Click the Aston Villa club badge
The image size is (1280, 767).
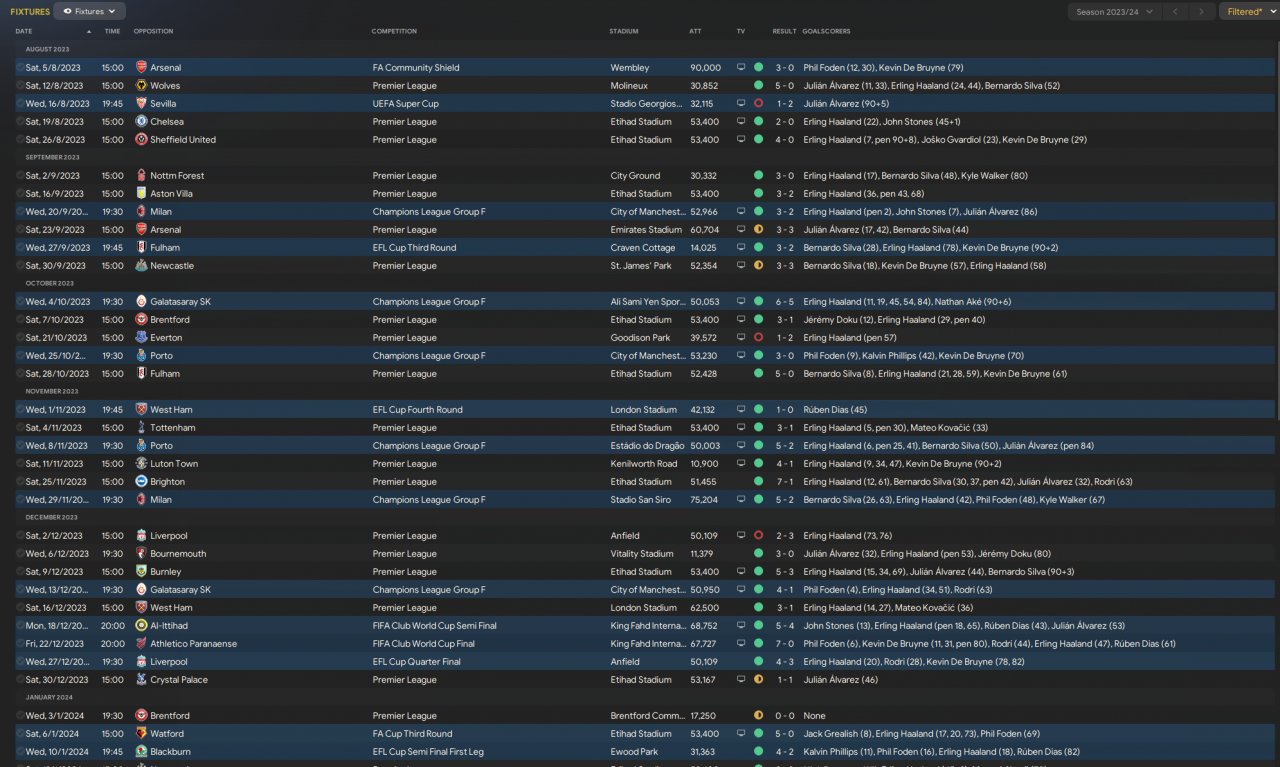141,194
